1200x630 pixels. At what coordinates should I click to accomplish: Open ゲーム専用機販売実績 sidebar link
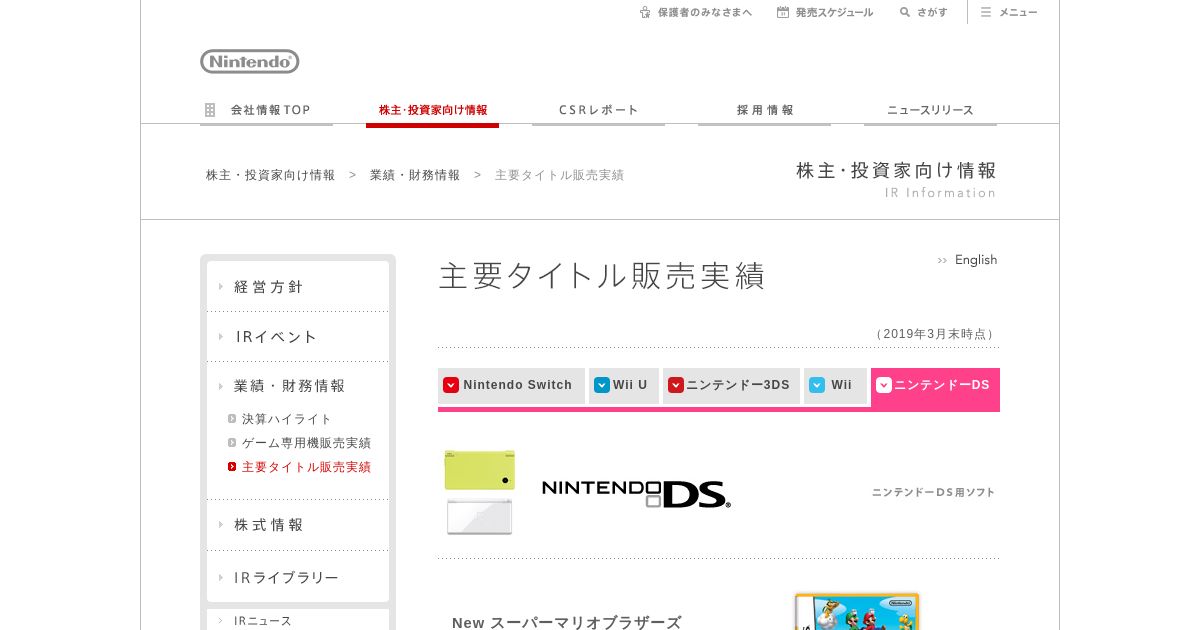pyautogui.click(x=299, y=443)
